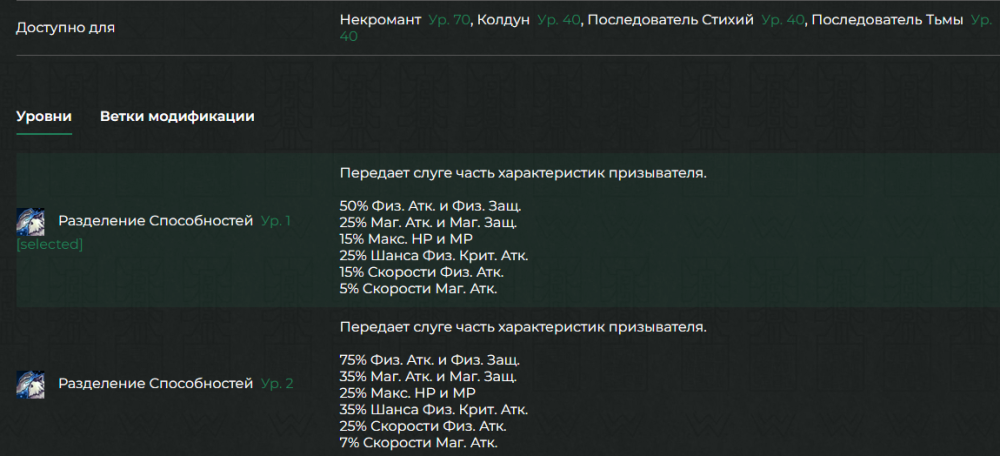Open the Ветки модификации tab
The image size is (1000, 456).
(177, 117)
